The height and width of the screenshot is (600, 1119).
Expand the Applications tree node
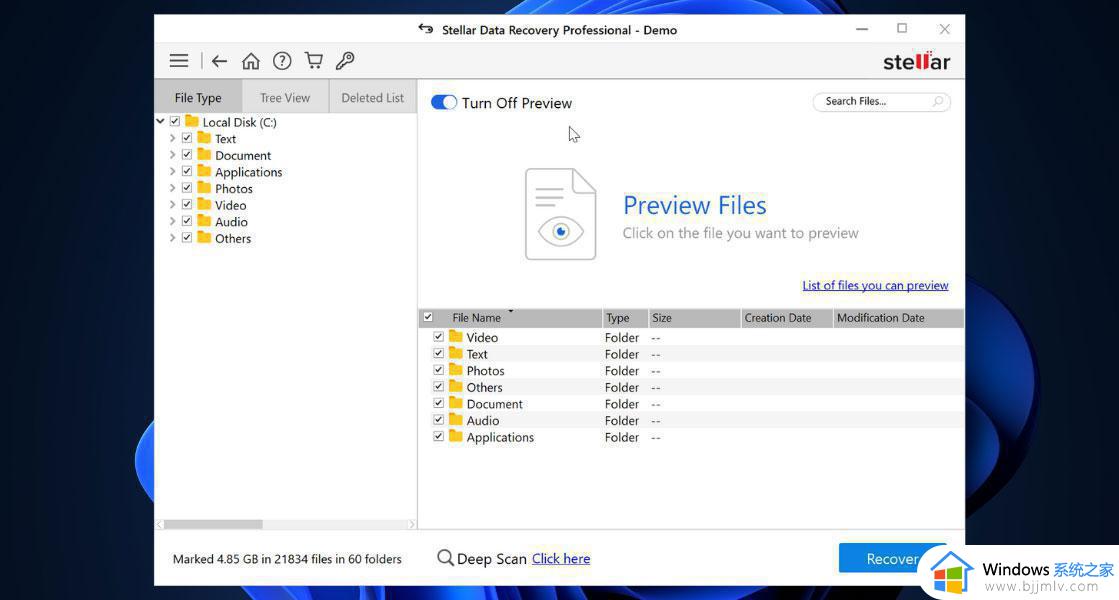click(172, 171)
